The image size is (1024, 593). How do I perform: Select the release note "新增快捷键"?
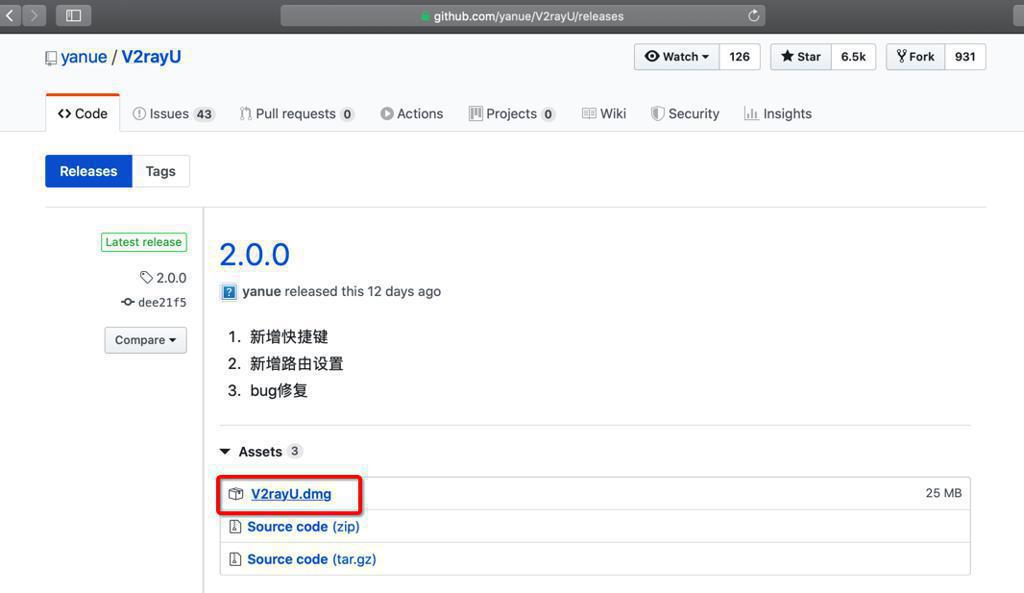[x=289, y=337]
